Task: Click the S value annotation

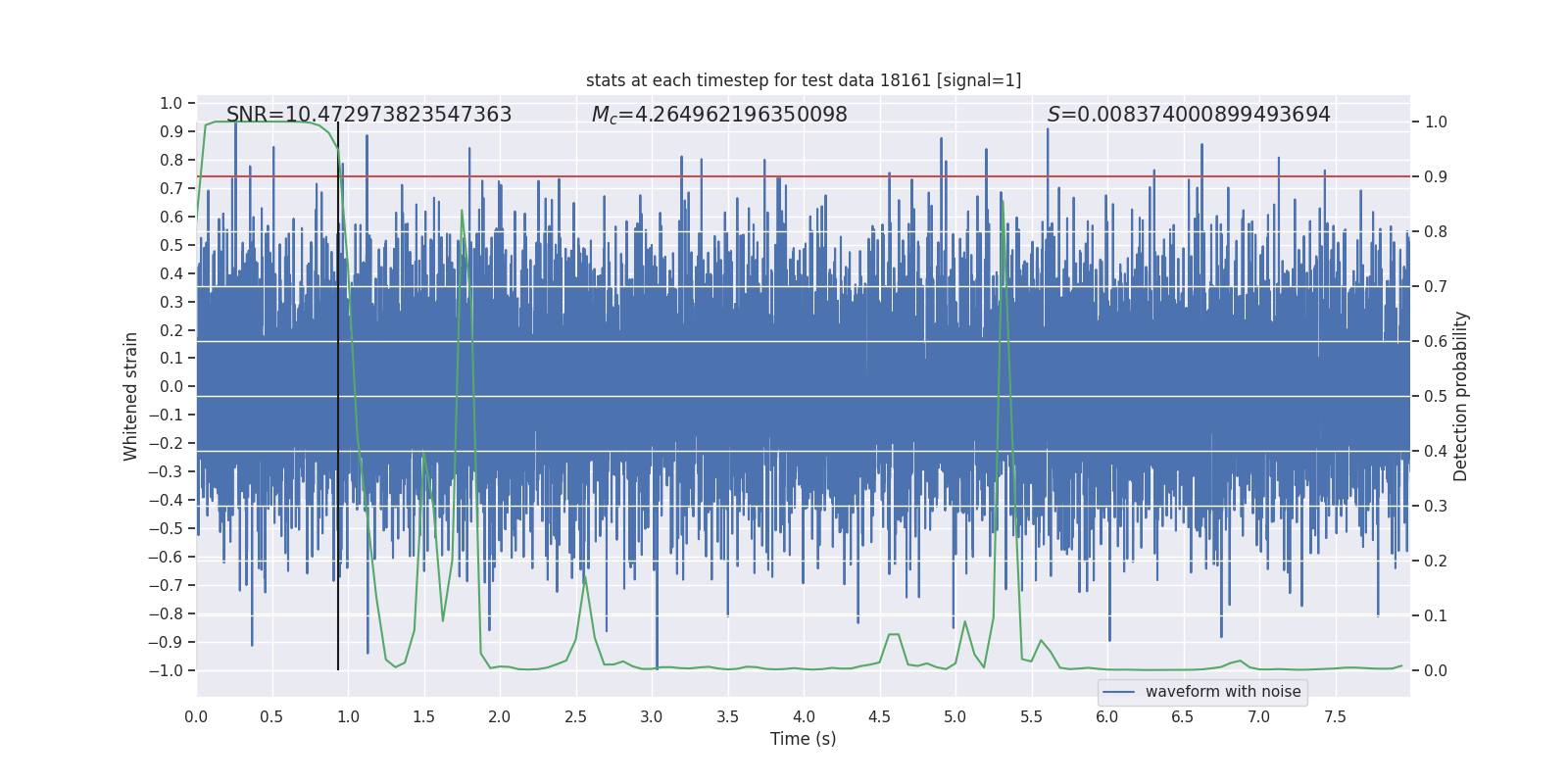Action: pos(1189,115)
